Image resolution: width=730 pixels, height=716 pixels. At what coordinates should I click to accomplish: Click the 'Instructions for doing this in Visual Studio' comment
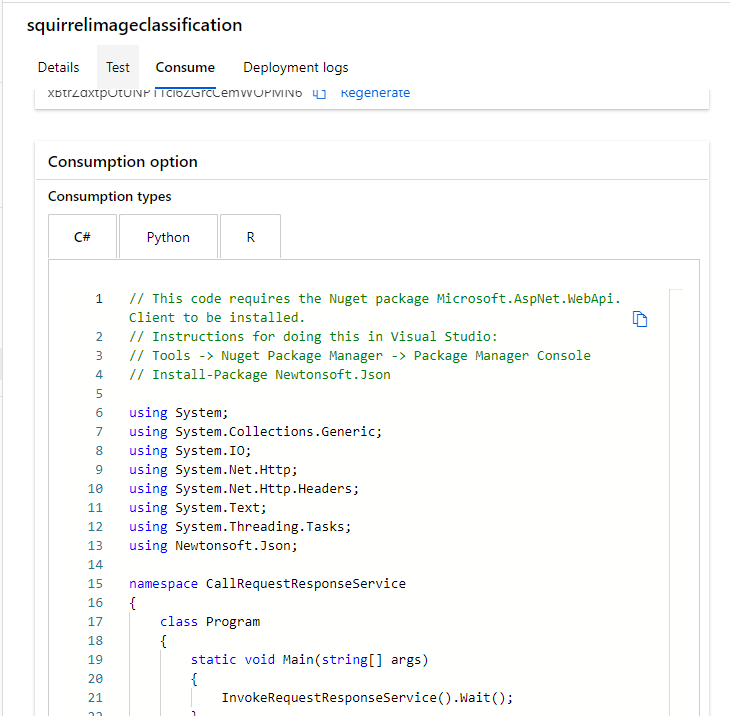pyautogui.click(x=313, y=337)
